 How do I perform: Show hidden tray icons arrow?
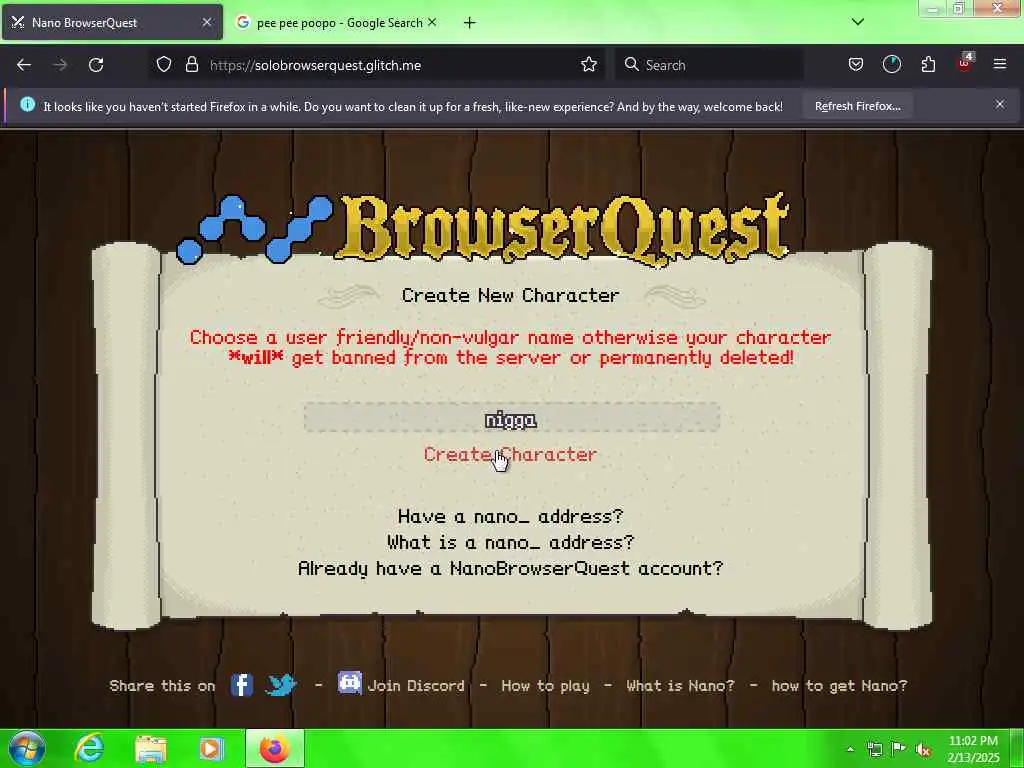[x=850, y=749]
